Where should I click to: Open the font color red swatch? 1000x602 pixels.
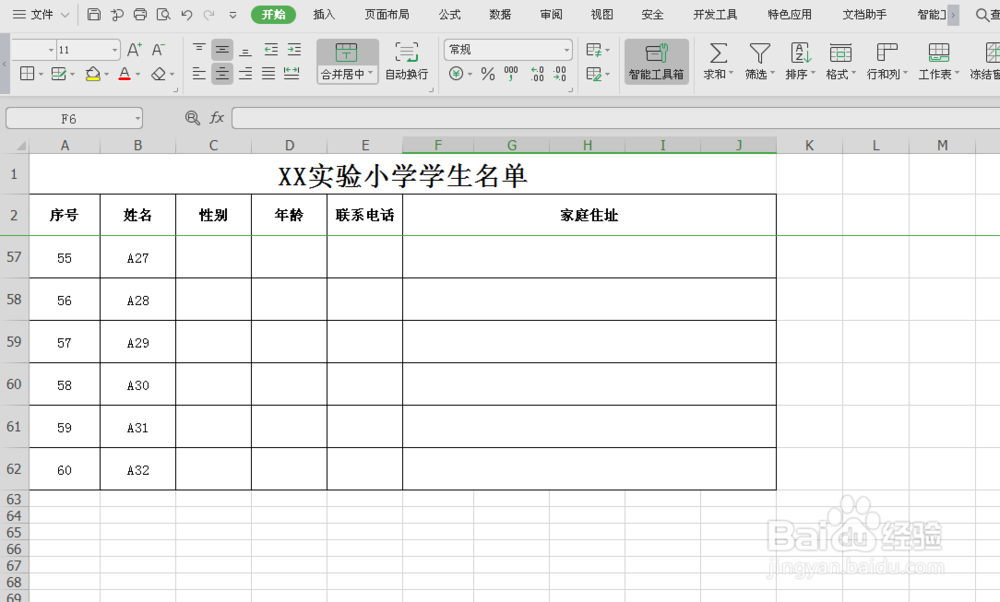[125, 75]
